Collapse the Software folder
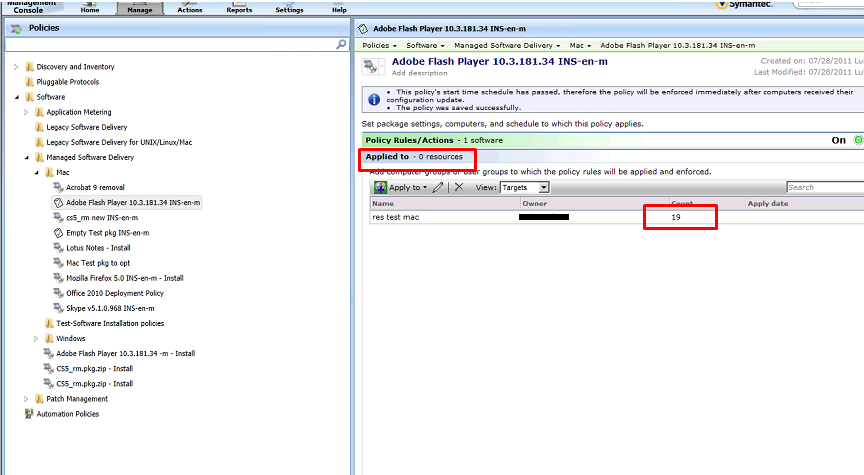Screen dimensions: 864x475 coord(16,97)
